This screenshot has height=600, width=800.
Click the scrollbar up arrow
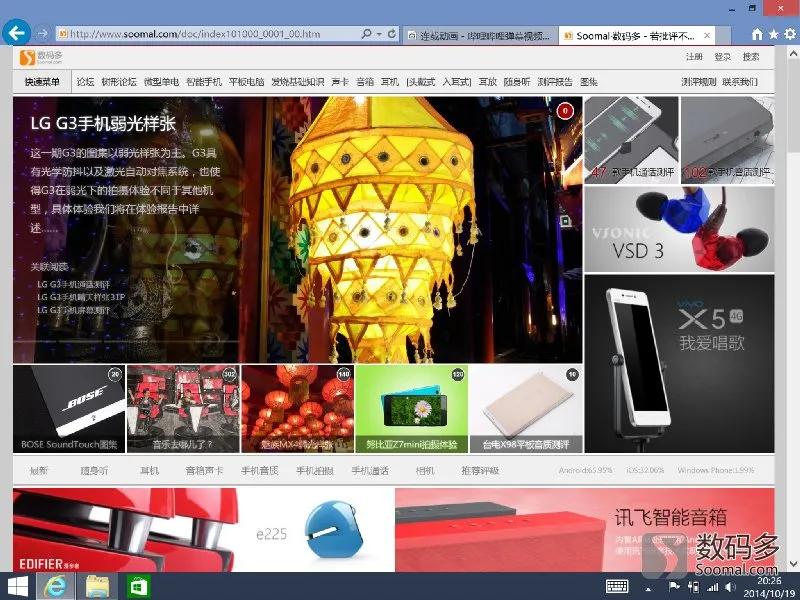click(x=793, y=53)
